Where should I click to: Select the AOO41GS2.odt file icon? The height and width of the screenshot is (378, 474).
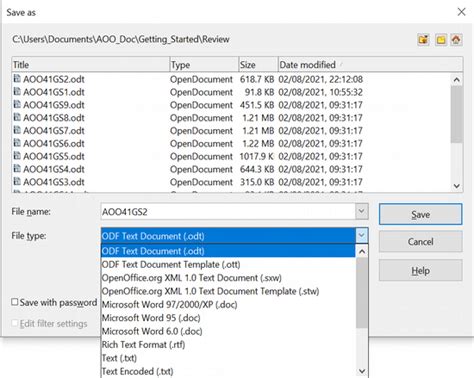click(x=17, y=79)
